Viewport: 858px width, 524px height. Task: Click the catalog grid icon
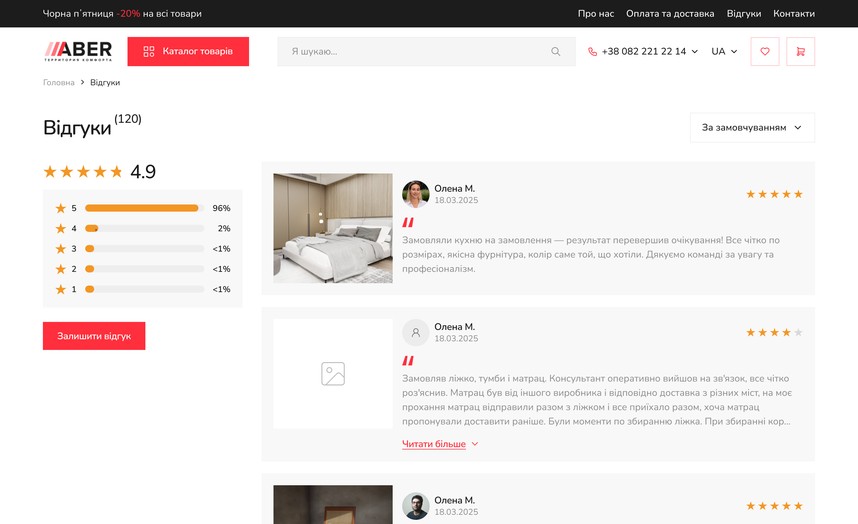[x=149, y=51]
